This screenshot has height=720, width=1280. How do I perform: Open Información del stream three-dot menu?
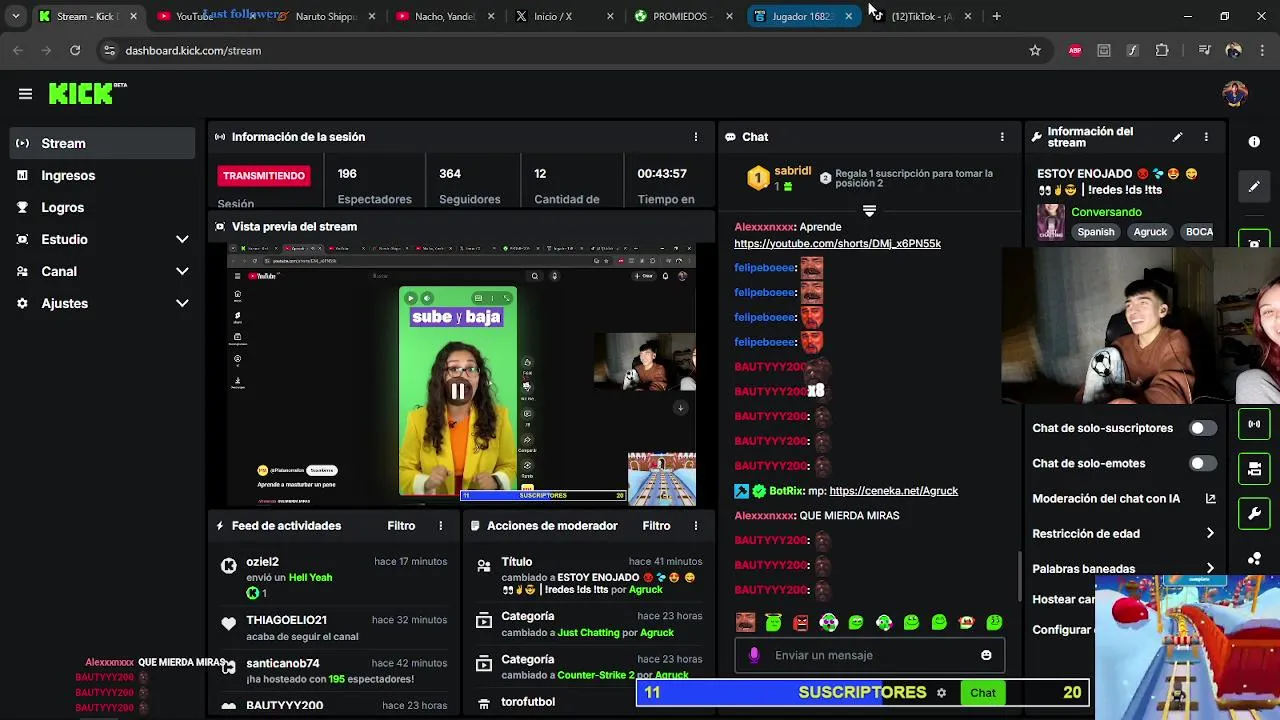tap(1206, 137)
